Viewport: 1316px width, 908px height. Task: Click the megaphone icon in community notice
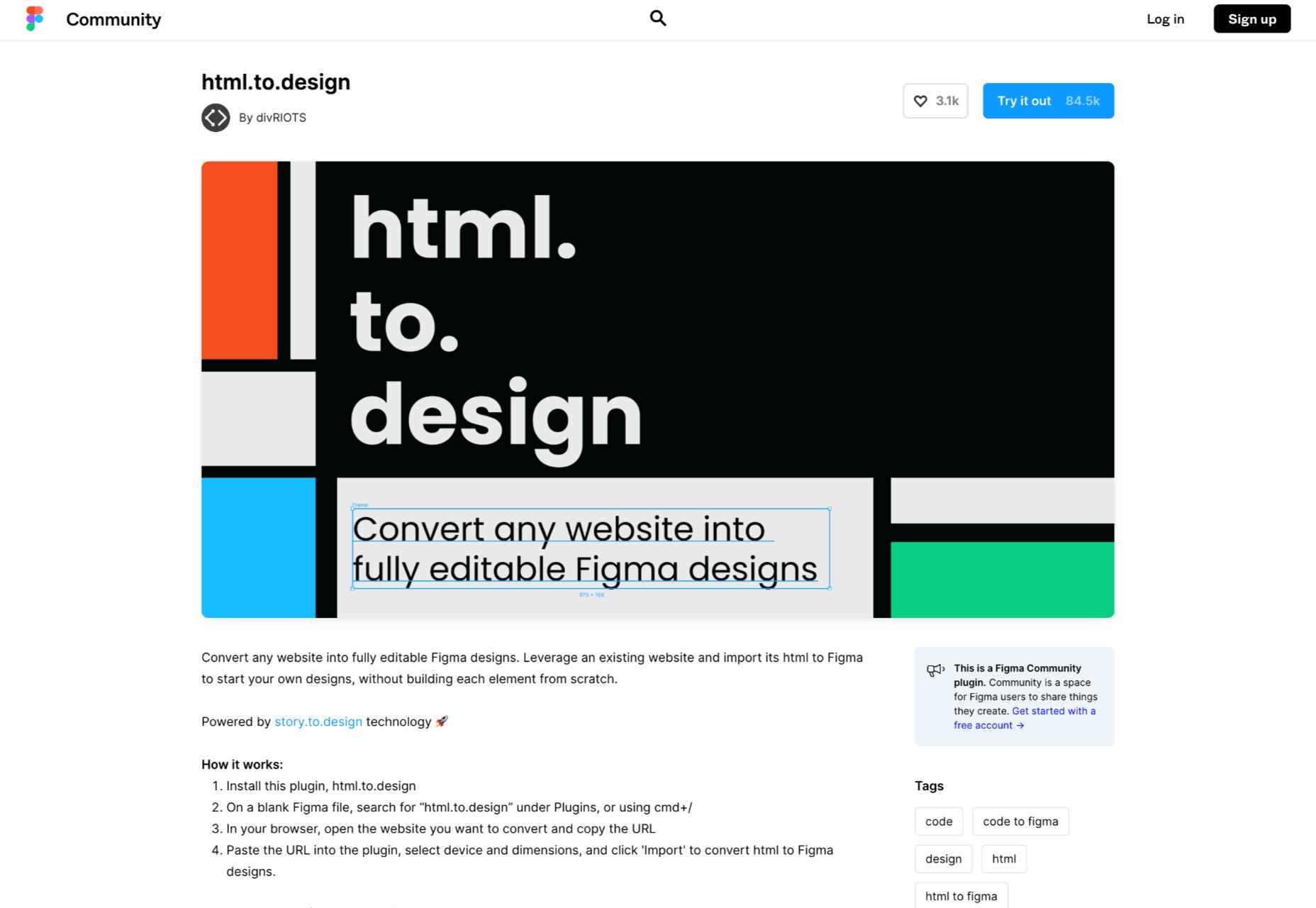(x=935, y=670)
